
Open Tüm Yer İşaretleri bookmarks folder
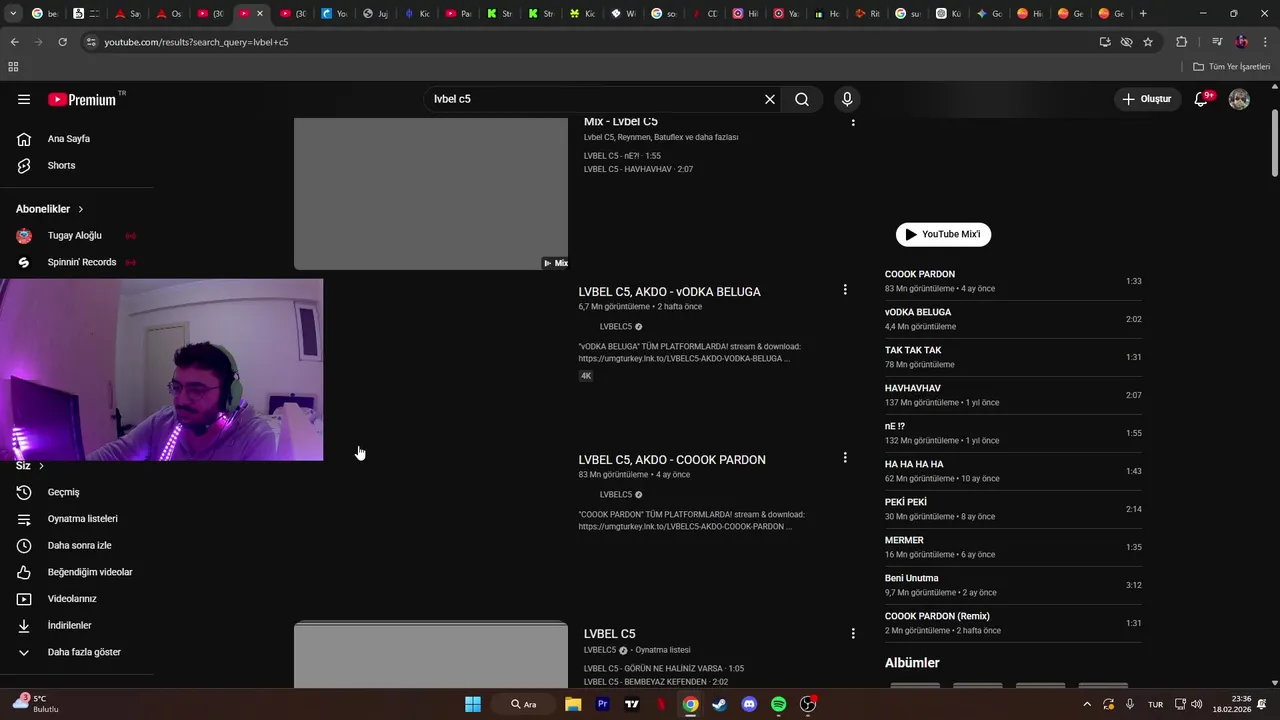point(1231,67)
